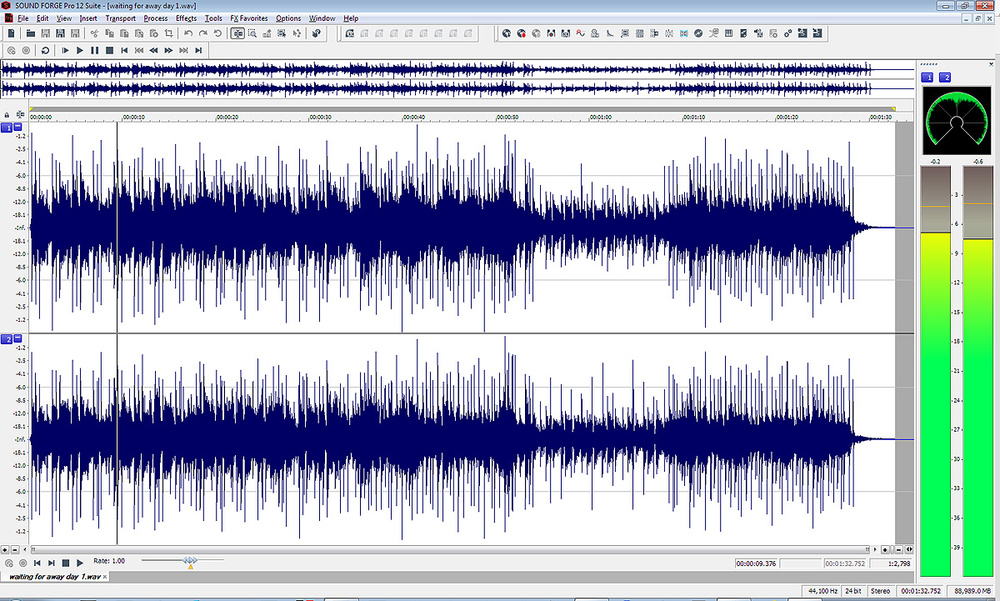Click the Open file folder icon
1000x601 pixels.
(30, 33)
